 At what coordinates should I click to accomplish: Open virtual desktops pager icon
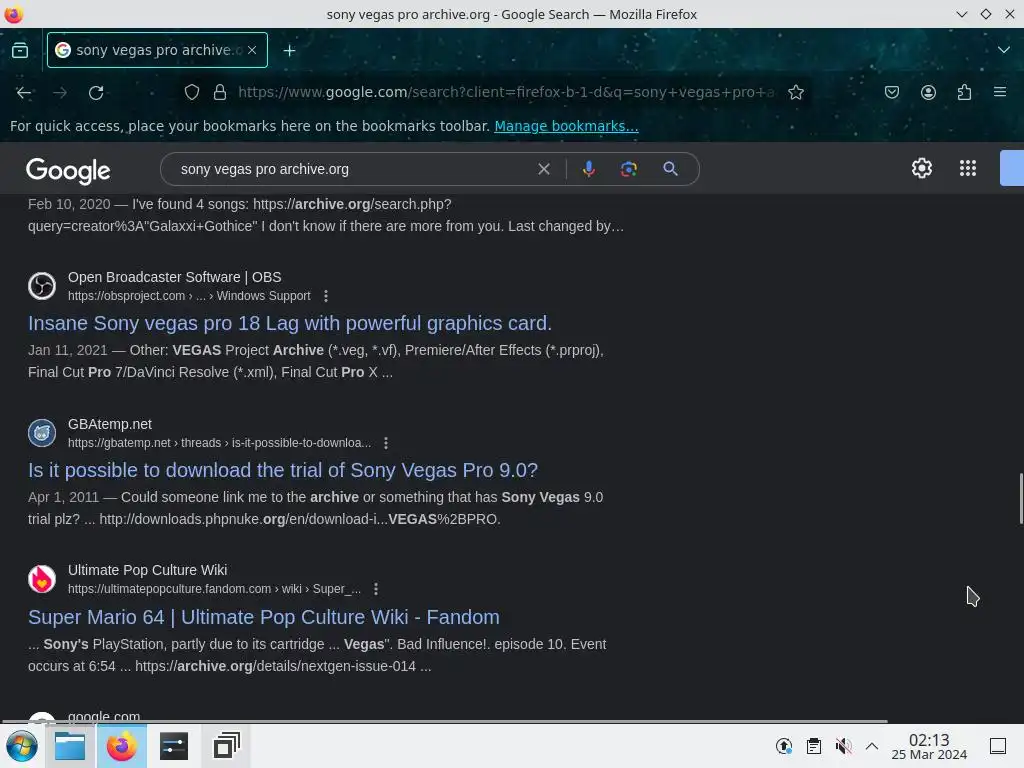click(x=227, y=746)
